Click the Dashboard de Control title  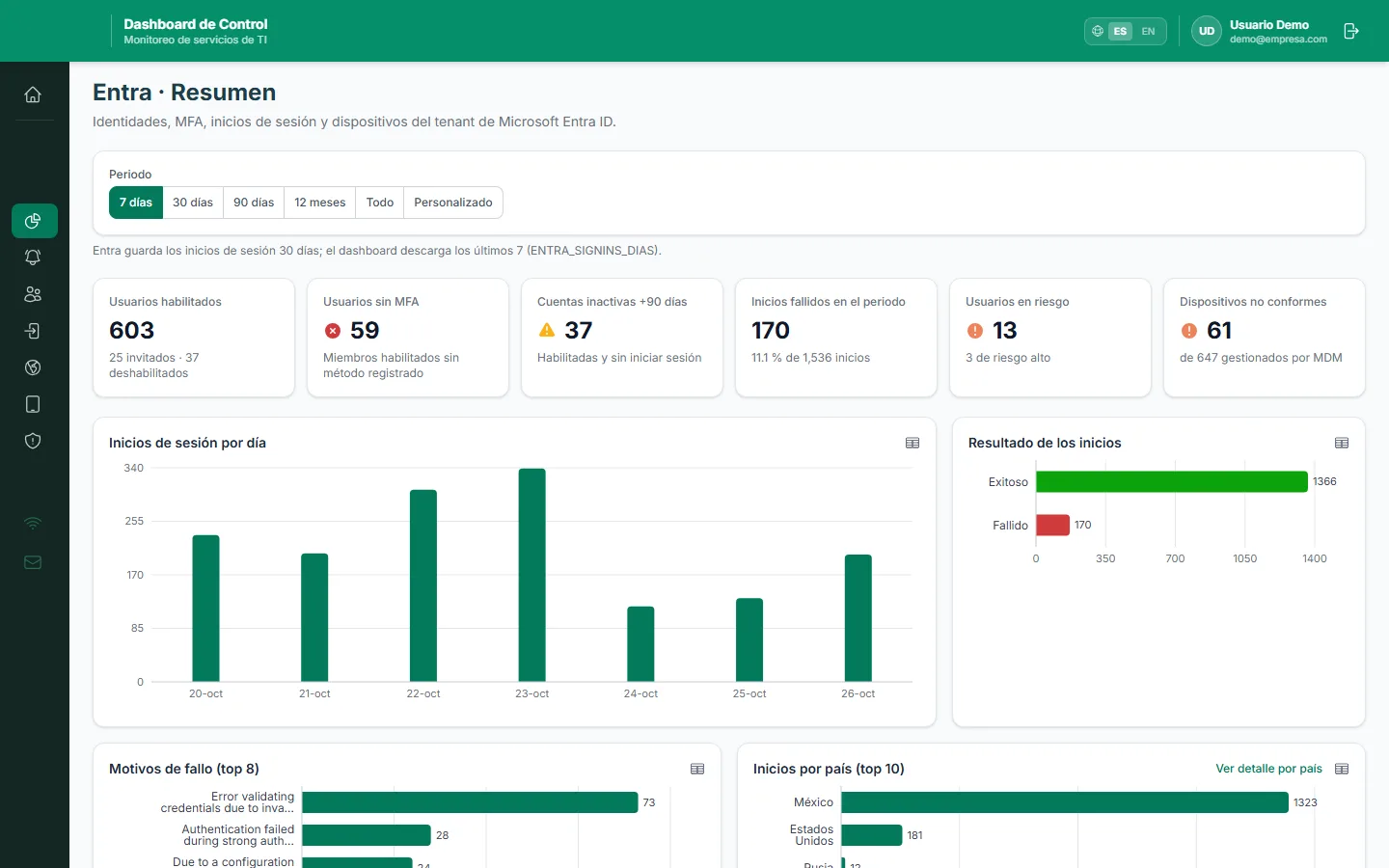196,24
